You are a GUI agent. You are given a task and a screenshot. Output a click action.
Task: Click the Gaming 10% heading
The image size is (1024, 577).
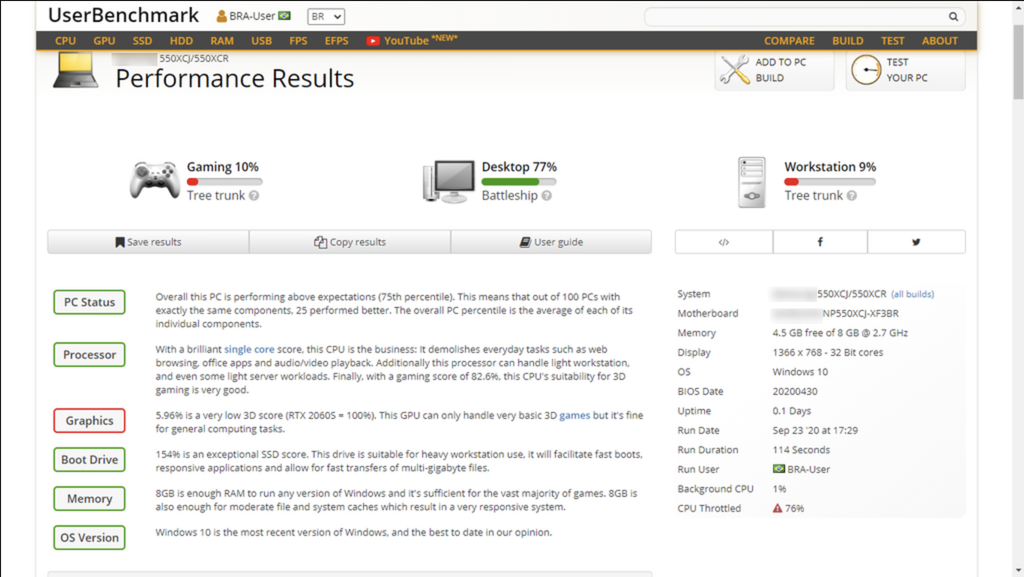click(223, 167)
